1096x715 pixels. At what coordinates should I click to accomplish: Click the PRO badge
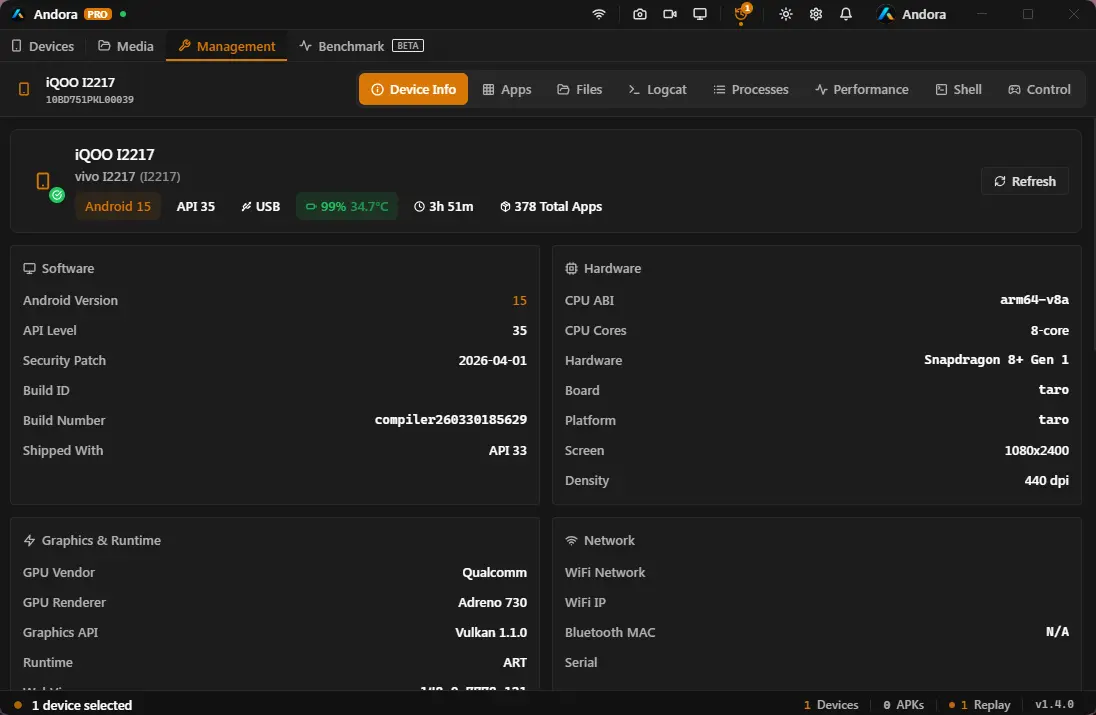[98, 14]
